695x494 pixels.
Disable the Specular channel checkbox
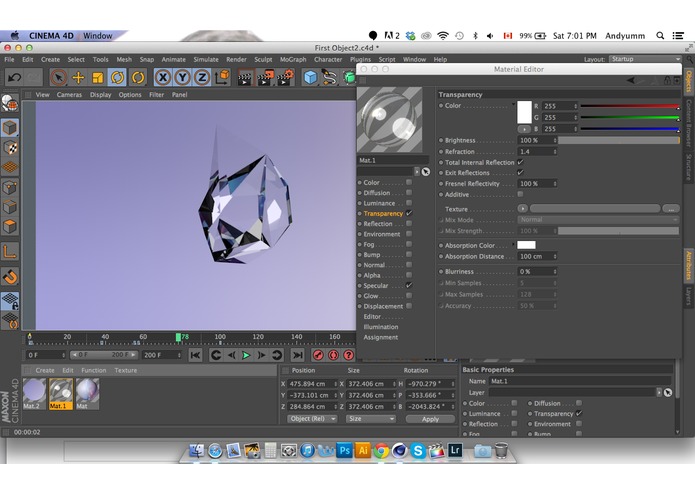coord(409,285)
